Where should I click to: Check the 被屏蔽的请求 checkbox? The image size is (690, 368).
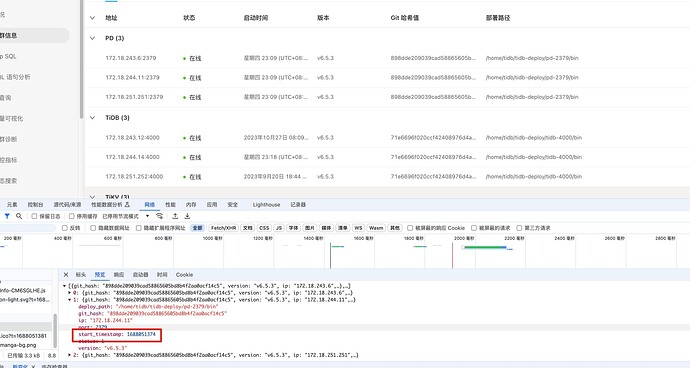pos(474,228)
